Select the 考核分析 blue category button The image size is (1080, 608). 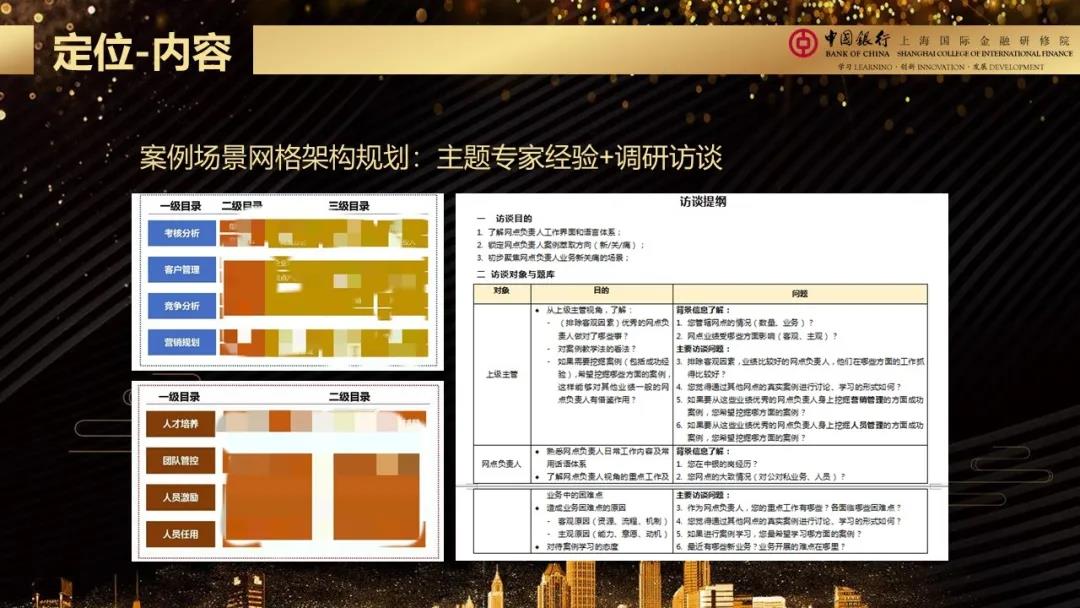[175, 233]
